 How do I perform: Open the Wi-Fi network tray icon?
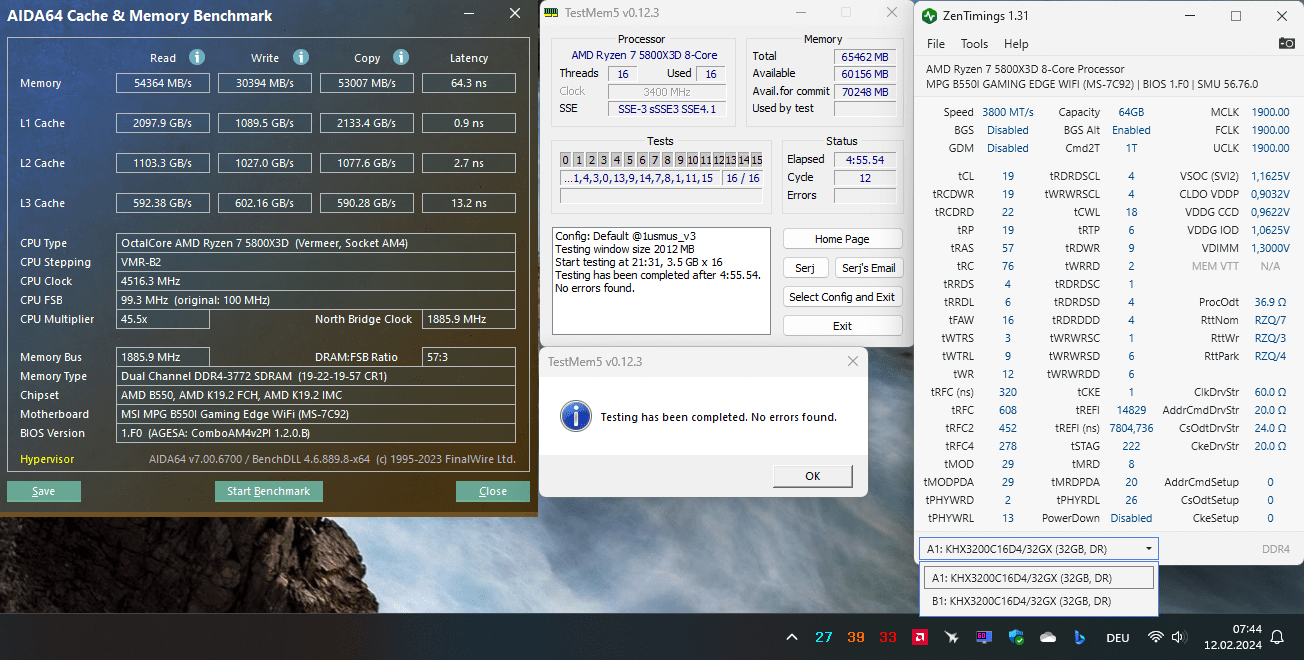click(1156, 637)
